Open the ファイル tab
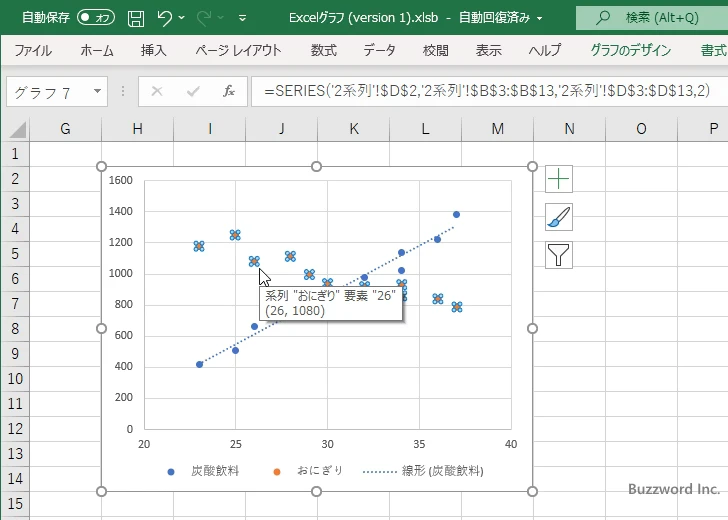The image size is (728, 520). point(33,50)
